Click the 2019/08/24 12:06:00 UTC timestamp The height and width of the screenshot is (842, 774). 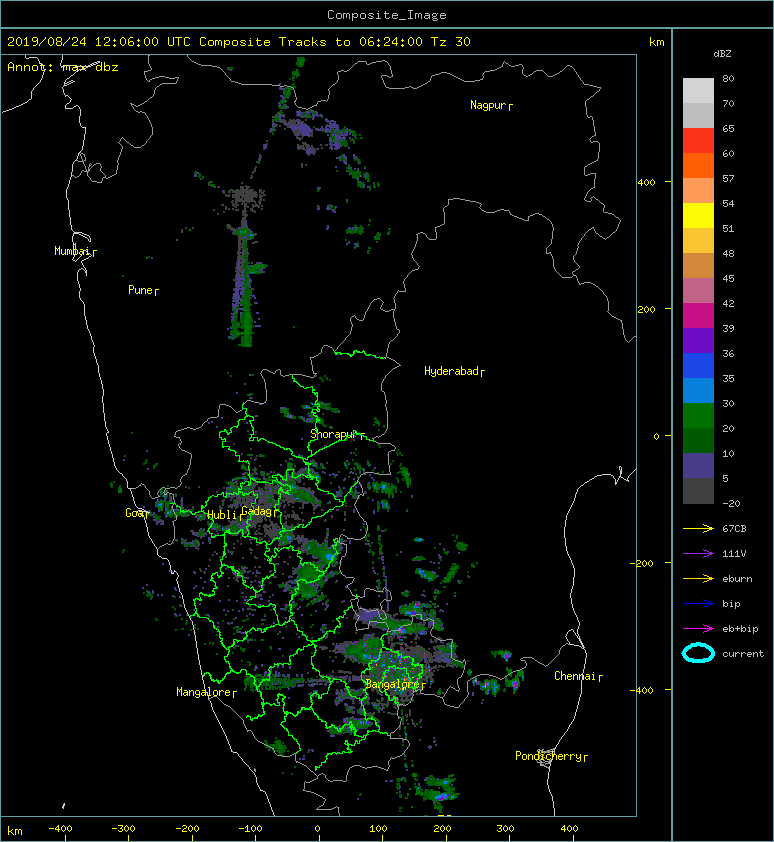[x=99, y=42]
